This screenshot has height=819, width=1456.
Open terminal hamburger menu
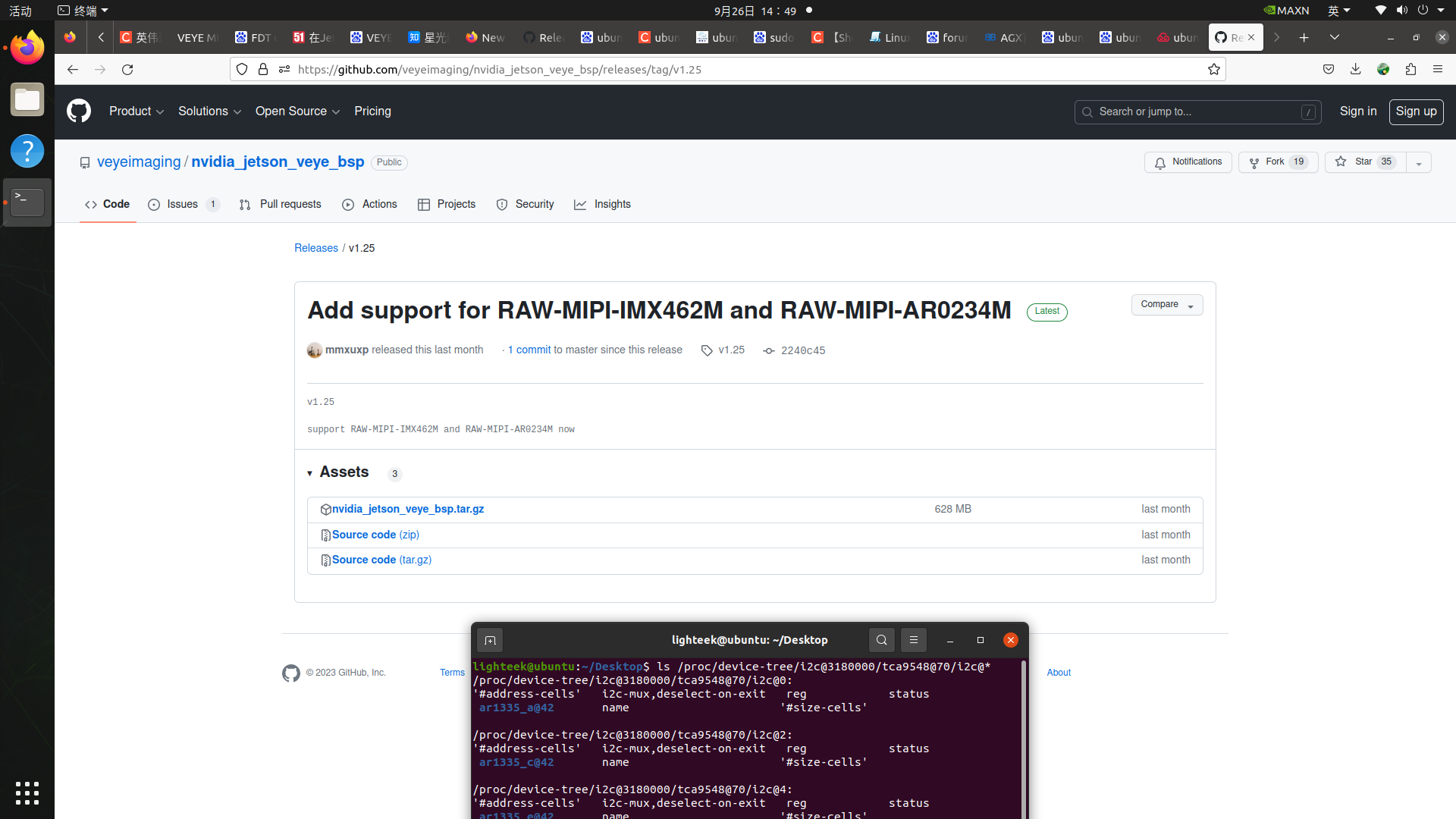(x=913, y=640)
